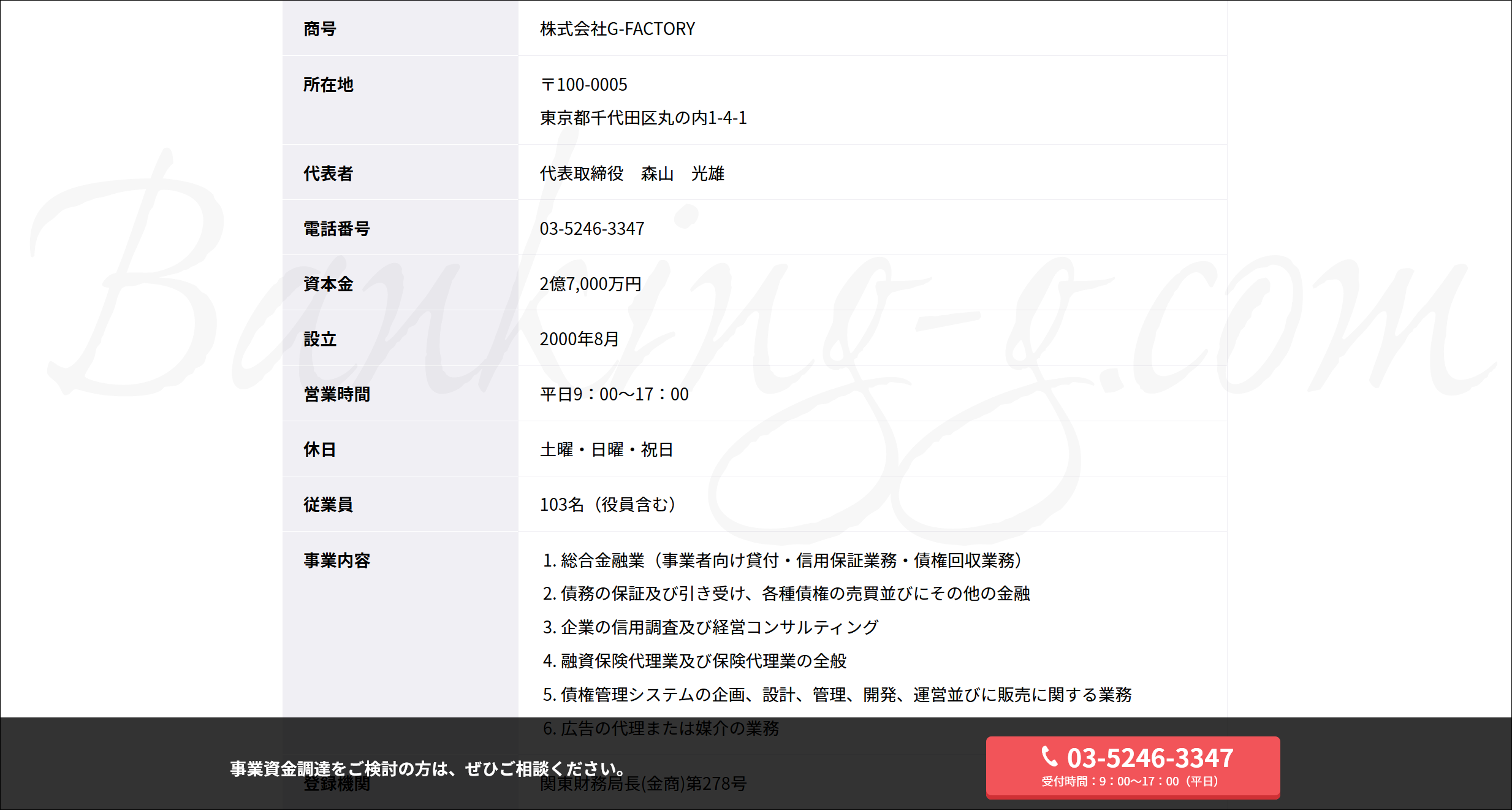The width and height of the screenshot is (1512, 810).
Task: Click the 資本金 row header
Action: 400,283
